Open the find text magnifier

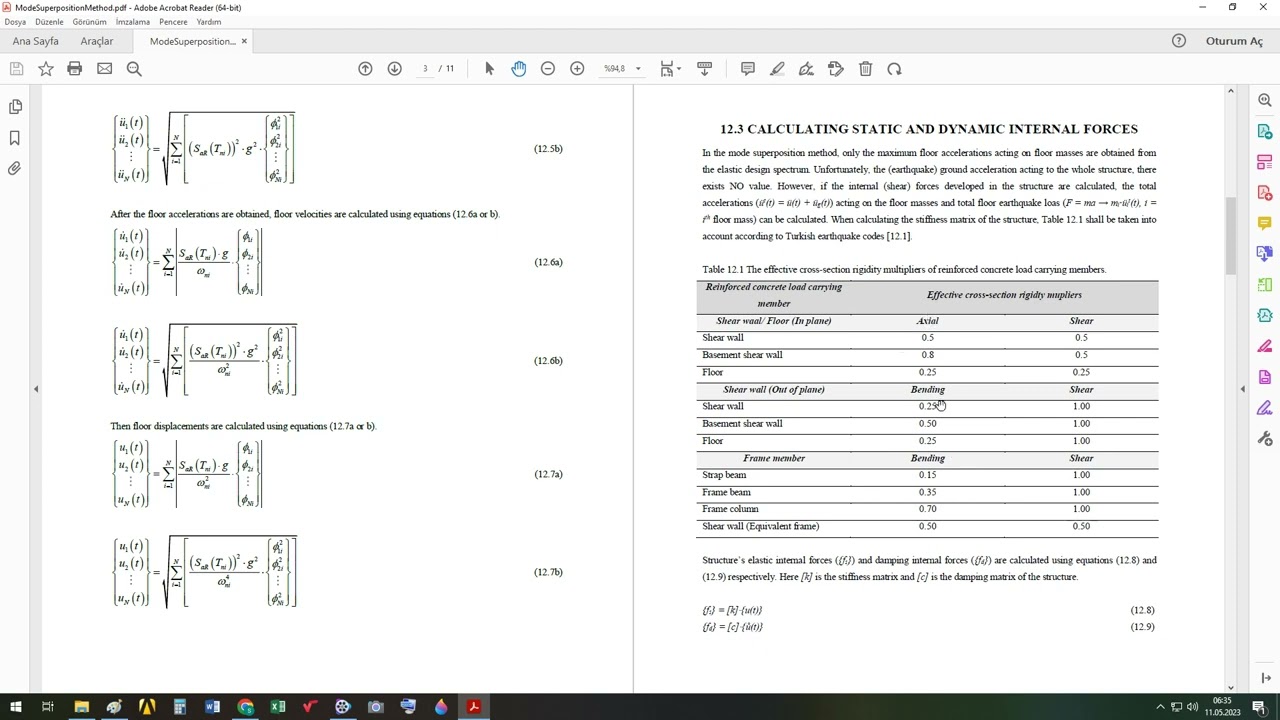134,68
